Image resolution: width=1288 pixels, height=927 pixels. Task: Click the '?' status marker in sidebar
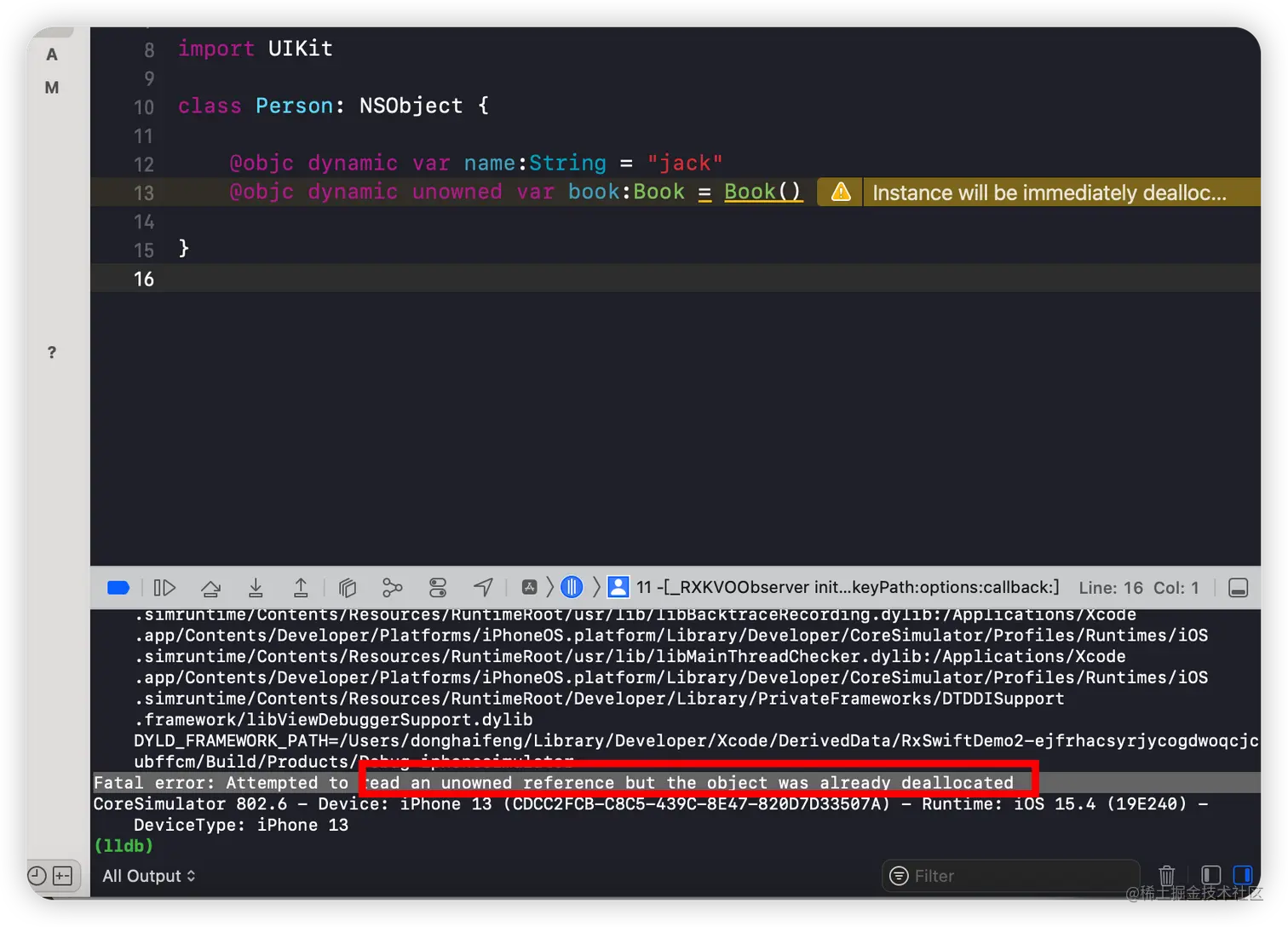pos(52,352)
